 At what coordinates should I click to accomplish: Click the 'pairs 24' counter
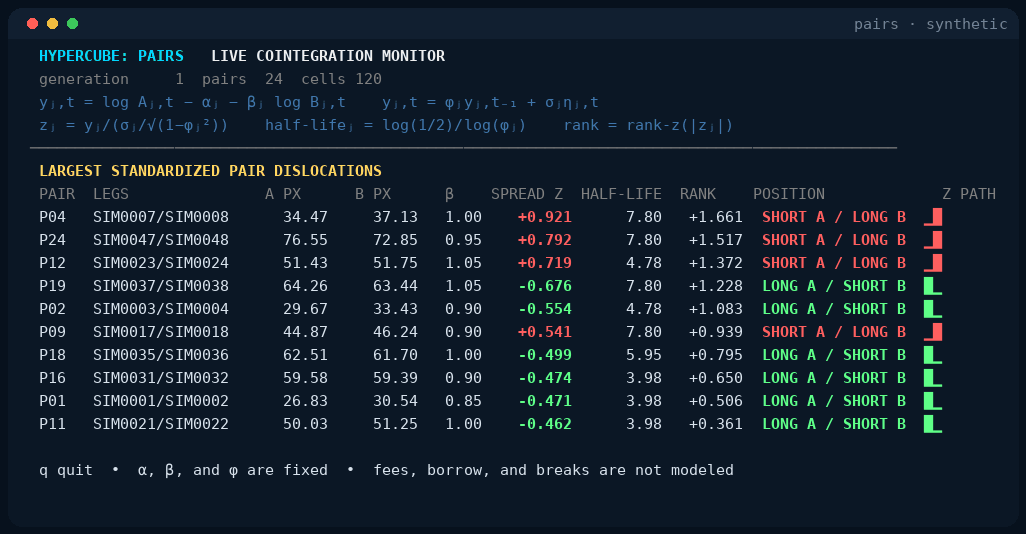click(242, 79)
